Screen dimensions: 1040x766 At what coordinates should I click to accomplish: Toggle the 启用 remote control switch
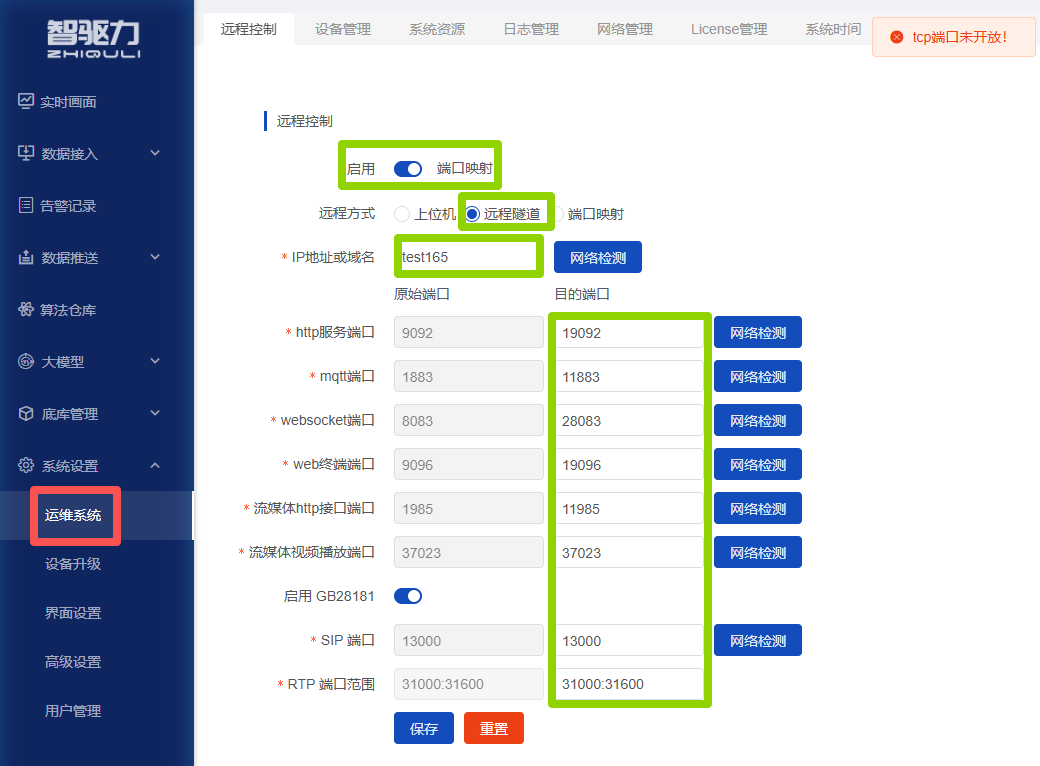(408, 169)
